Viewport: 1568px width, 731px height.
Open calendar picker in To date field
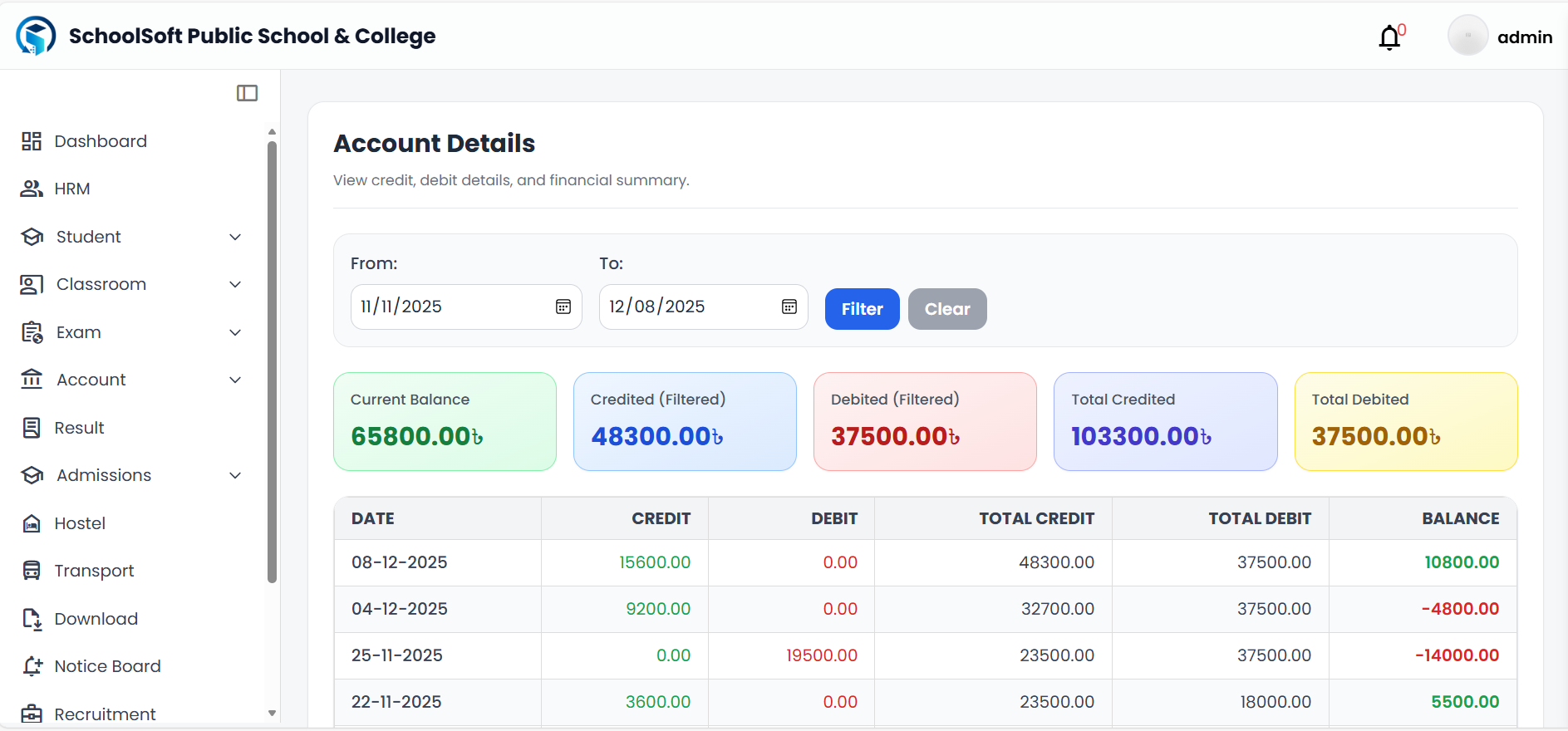click(789, 307)
